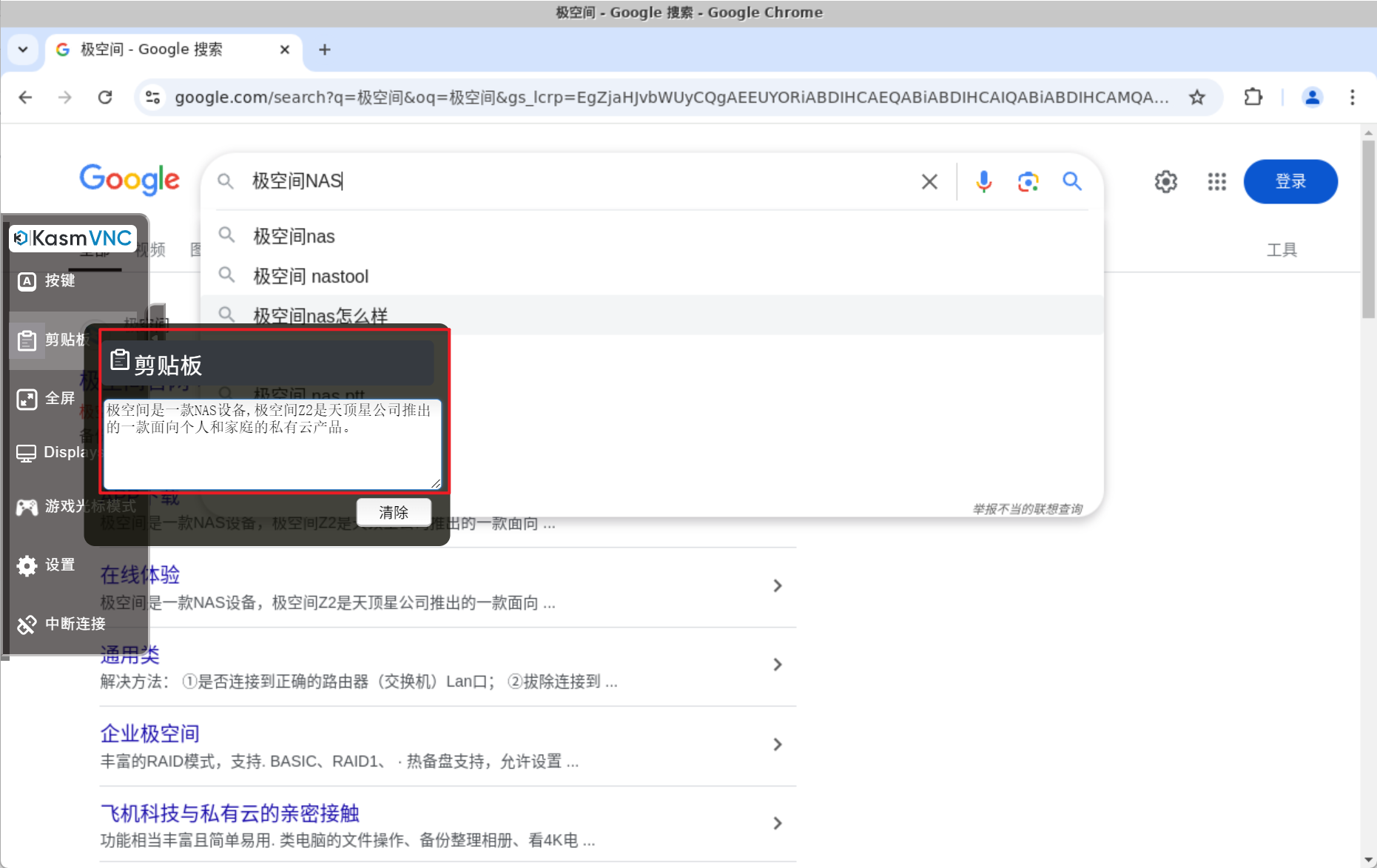Click 中断连接 to disconnect
1377x868 pixels.
coord(61,624)
